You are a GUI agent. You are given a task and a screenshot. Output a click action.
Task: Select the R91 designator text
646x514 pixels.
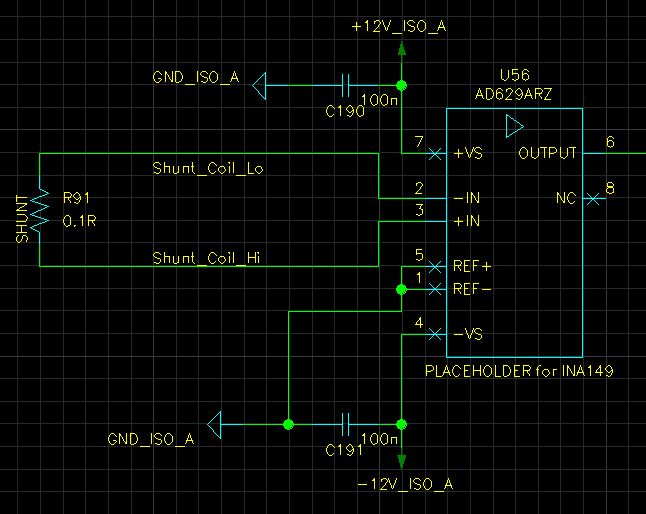[x=76, y=198]
